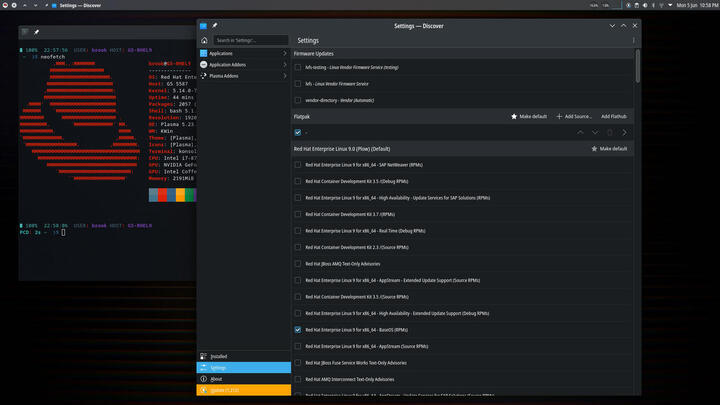
Task: Enable lvfs Linux Vendor Firmware Service checkbox
Action: coord(298,84)
